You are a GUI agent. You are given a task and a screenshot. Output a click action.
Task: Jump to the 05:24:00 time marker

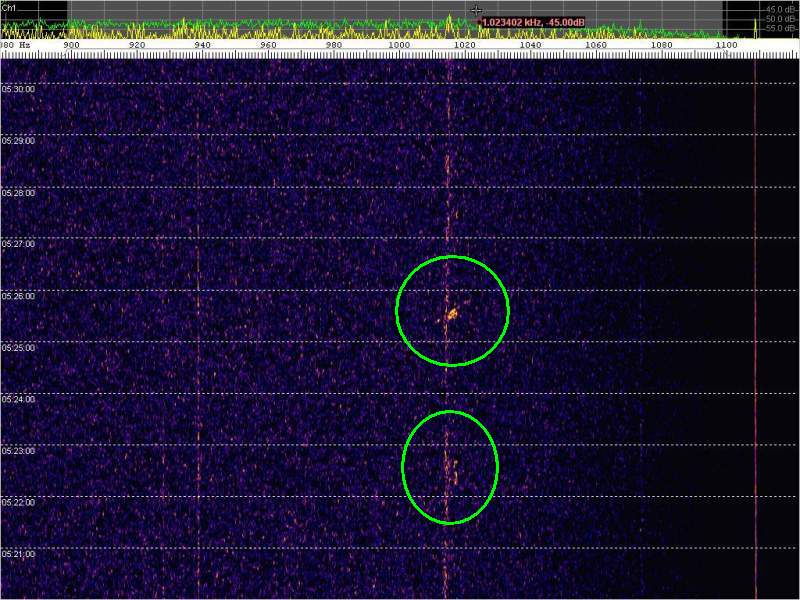point(18,399)
